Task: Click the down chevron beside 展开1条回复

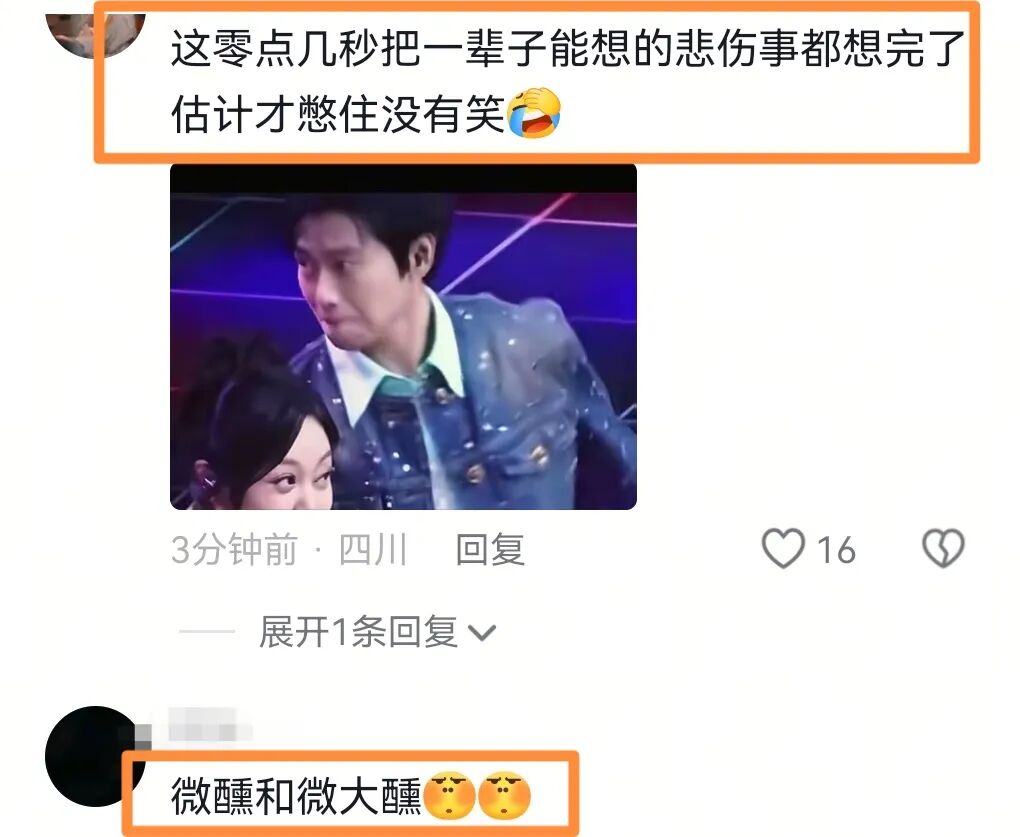Action: [x=482, y=633]
